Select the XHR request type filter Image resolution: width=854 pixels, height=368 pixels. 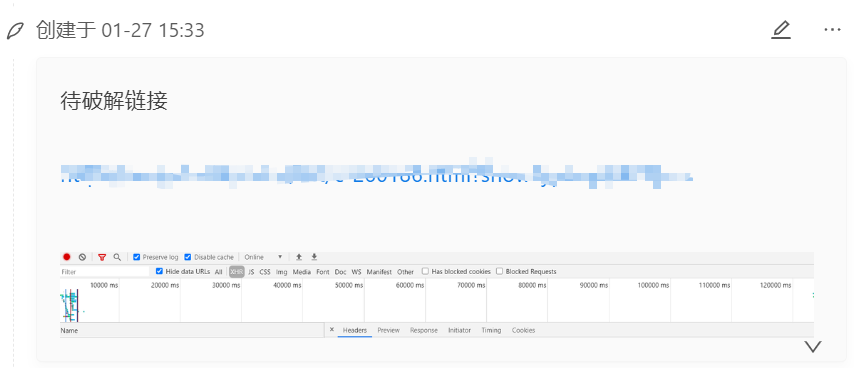(x=237, y=272)
